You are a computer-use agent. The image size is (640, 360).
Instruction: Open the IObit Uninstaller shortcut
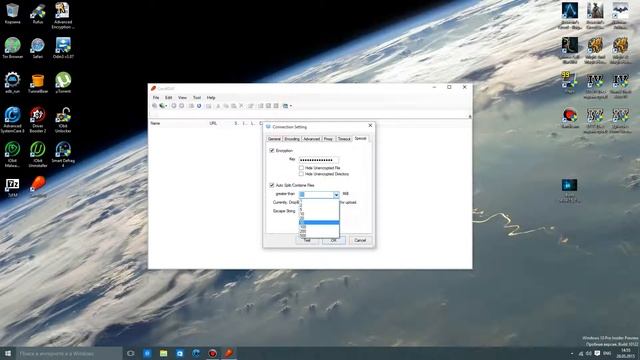coord(38,154)
